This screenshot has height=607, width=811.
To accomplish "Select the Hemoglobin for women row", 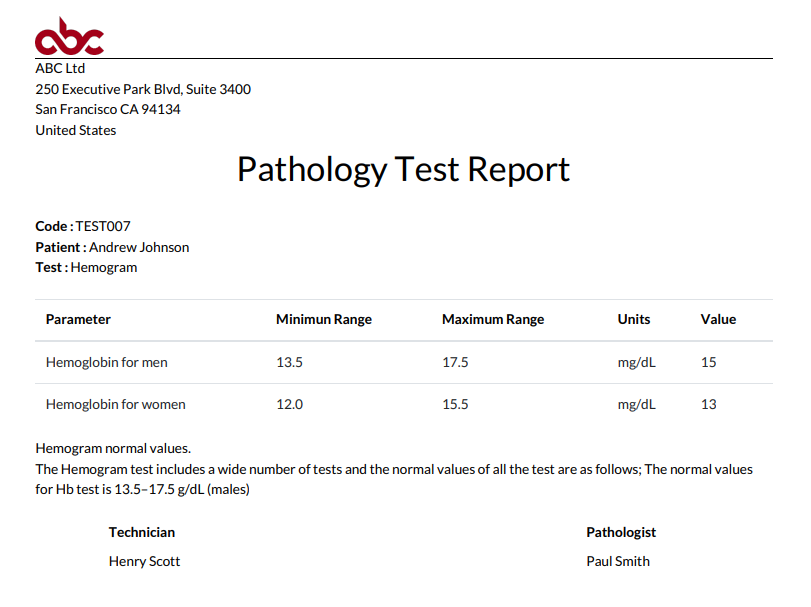I will (x=116, y=405).
